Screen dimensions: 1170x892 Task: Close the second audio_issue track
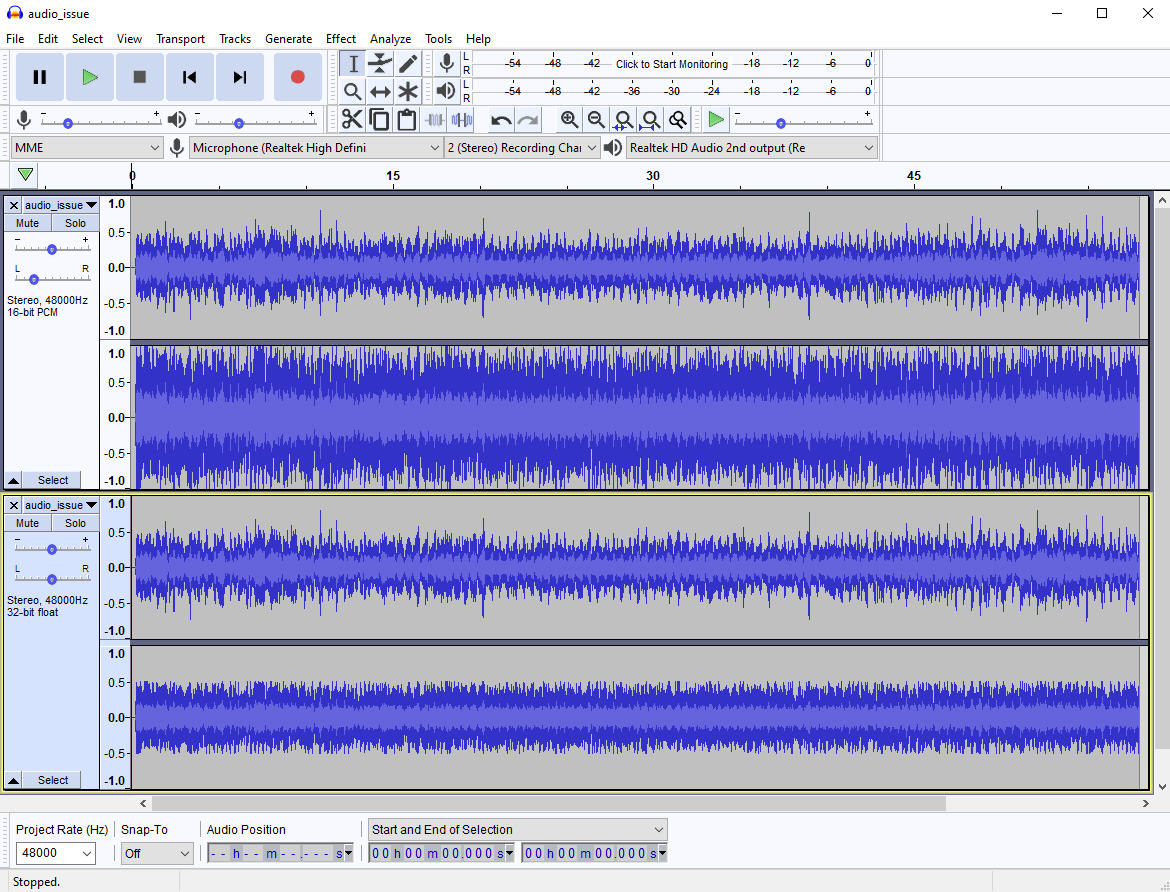coord(13,505)
